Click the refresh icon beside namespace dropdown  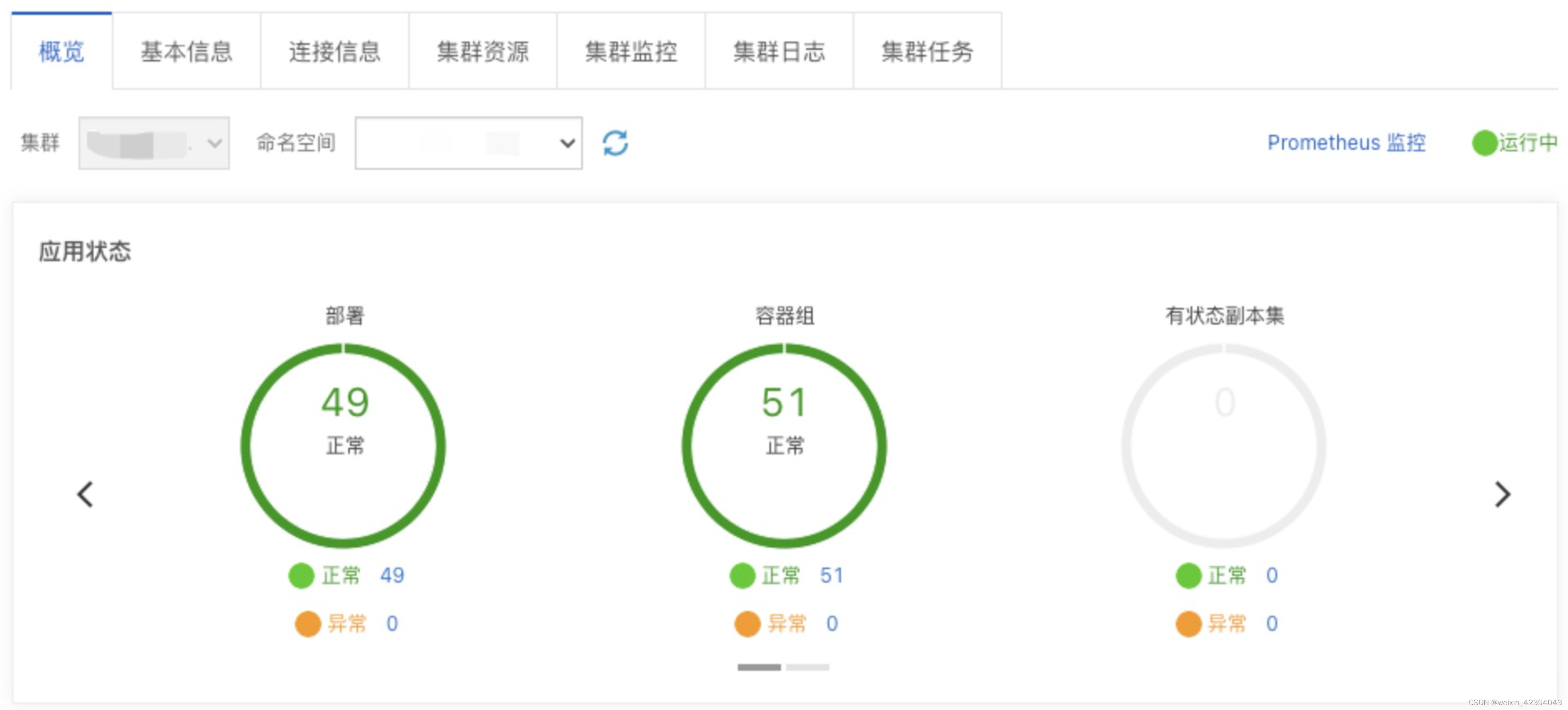(x=615, y=143)
